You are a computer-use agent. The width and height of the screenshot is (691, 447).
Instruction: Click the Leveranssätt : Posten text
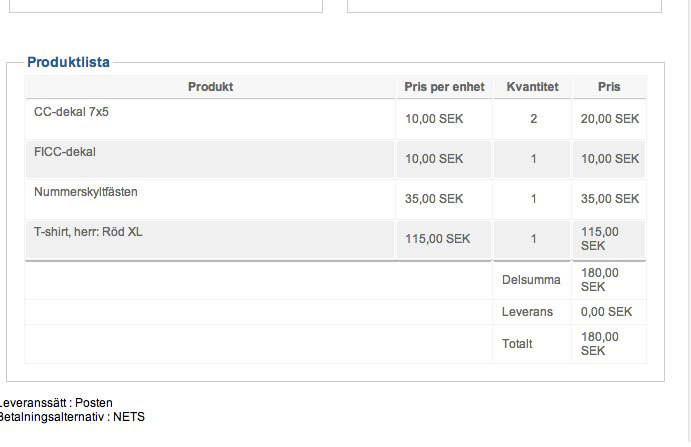point(56,403)
